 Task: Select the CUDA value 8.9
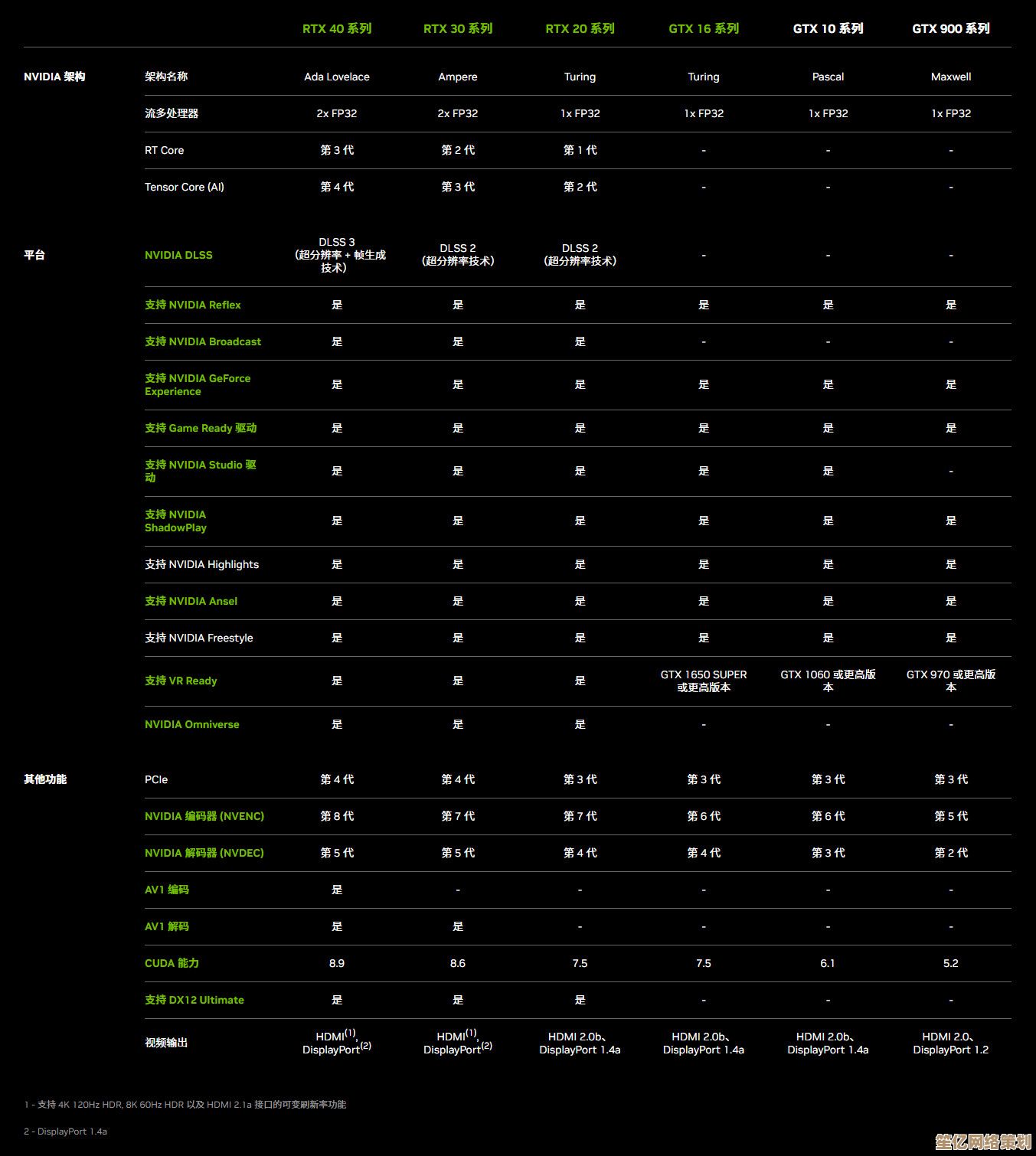click(337, 963)
